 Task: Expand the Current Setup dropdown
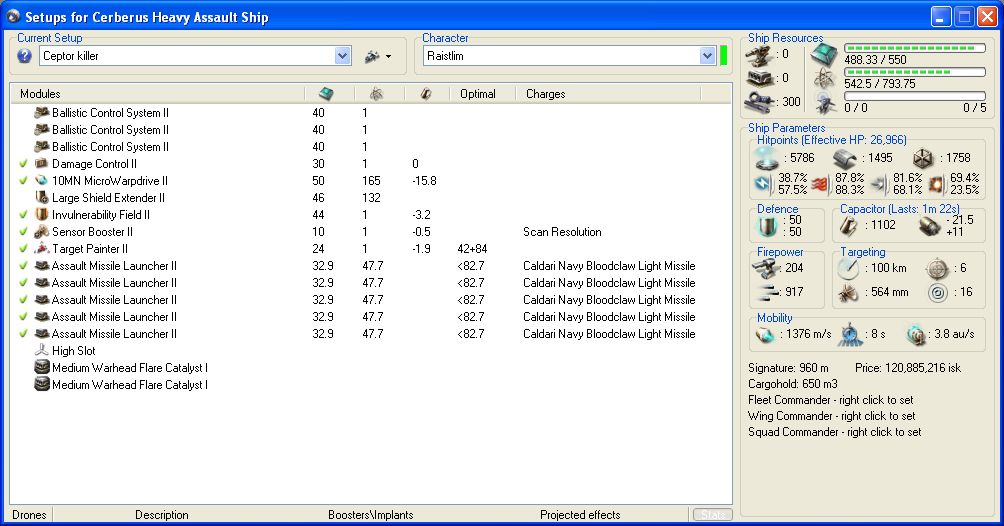pyautogui.click(x=343, y=56)
